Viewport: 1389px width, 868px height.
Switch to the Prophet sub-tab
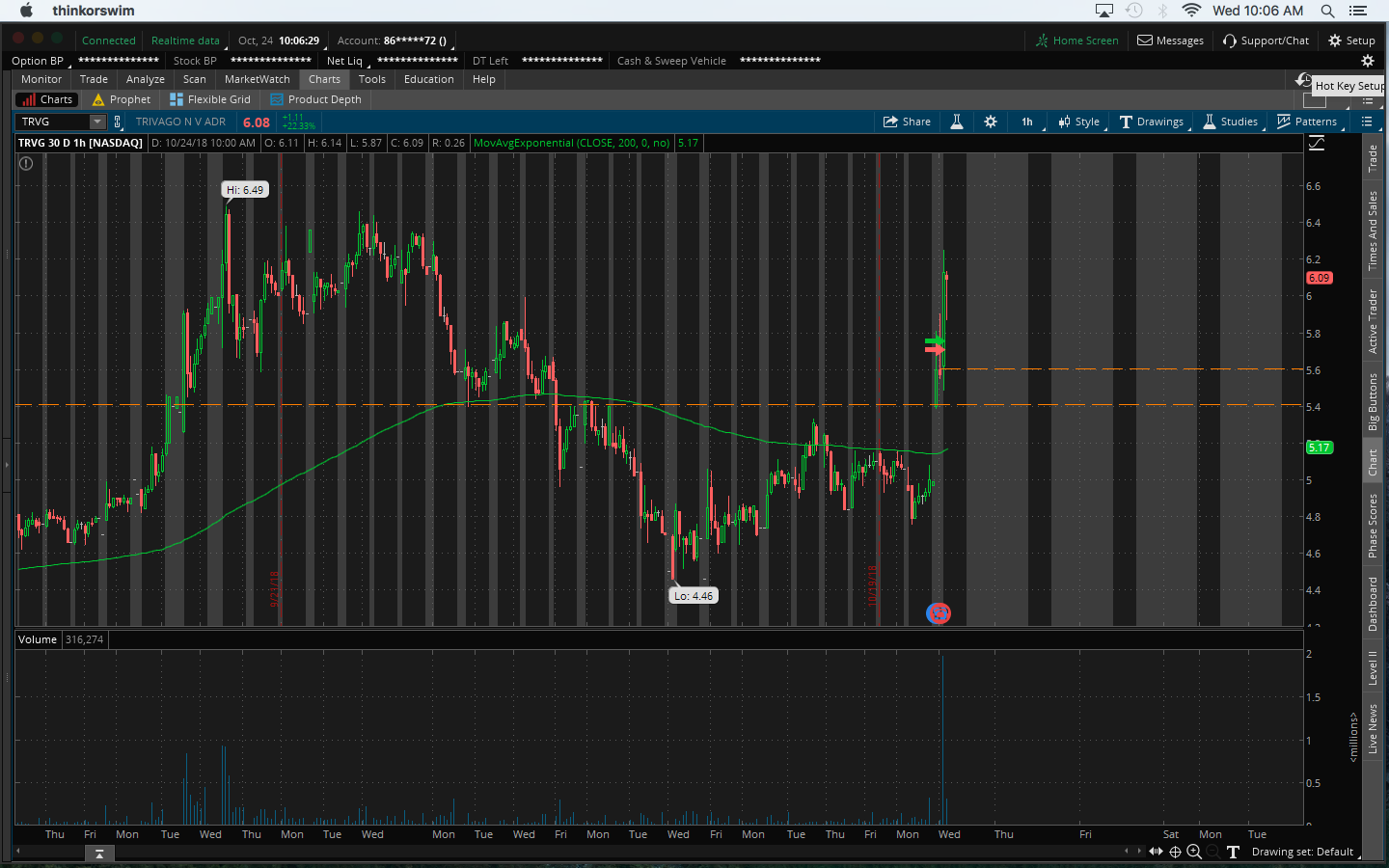(x=122, y=99)
